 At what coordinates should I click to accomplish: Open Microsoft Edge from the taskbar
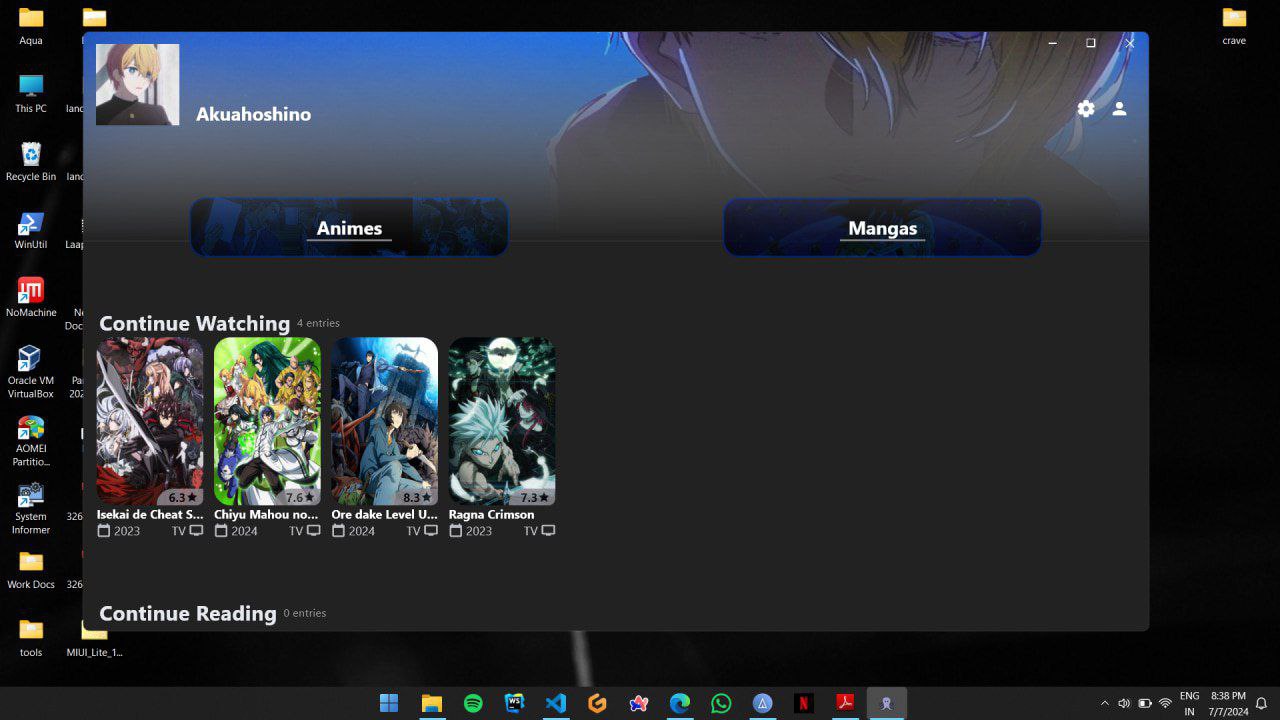coord(680,703)
